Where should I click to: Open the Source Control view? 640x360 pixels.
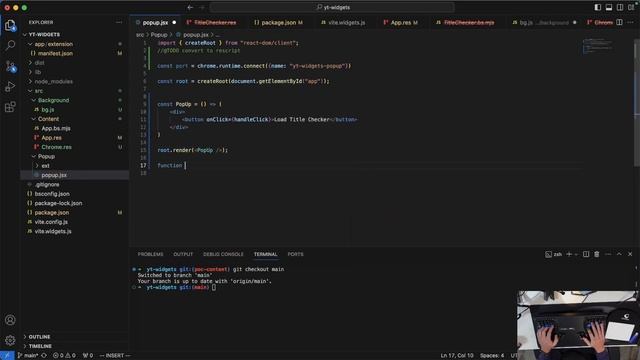click(10, 66)
